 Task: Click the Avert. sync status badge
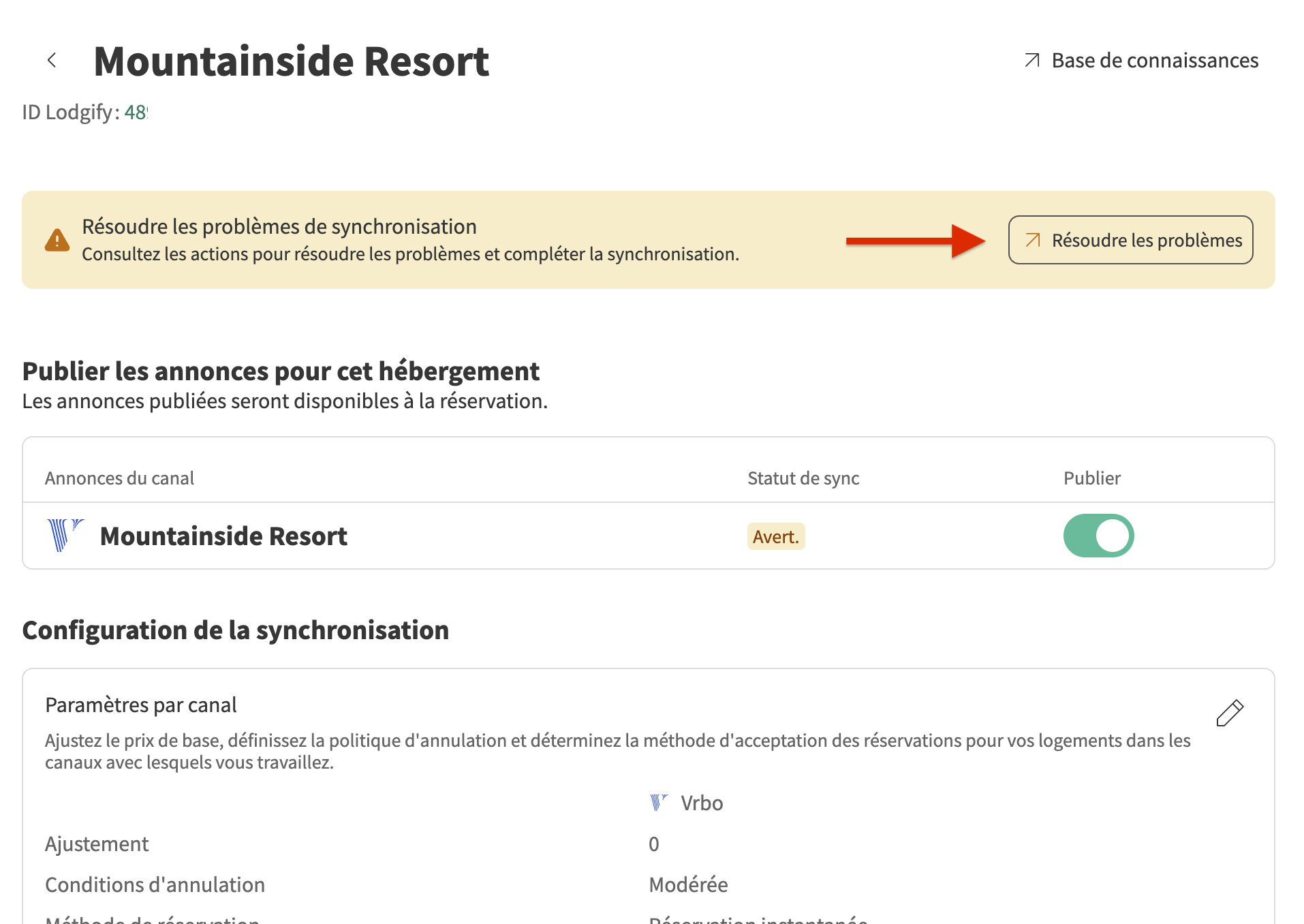coord(775,537)
